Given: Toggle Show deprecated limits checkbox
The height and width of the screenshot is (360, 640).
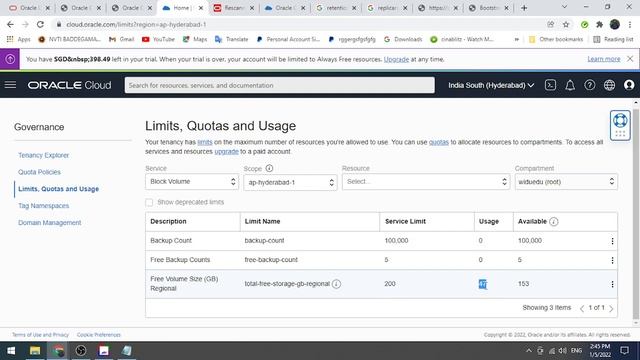Looking at the screenshot, I should (x=149, y=202).
